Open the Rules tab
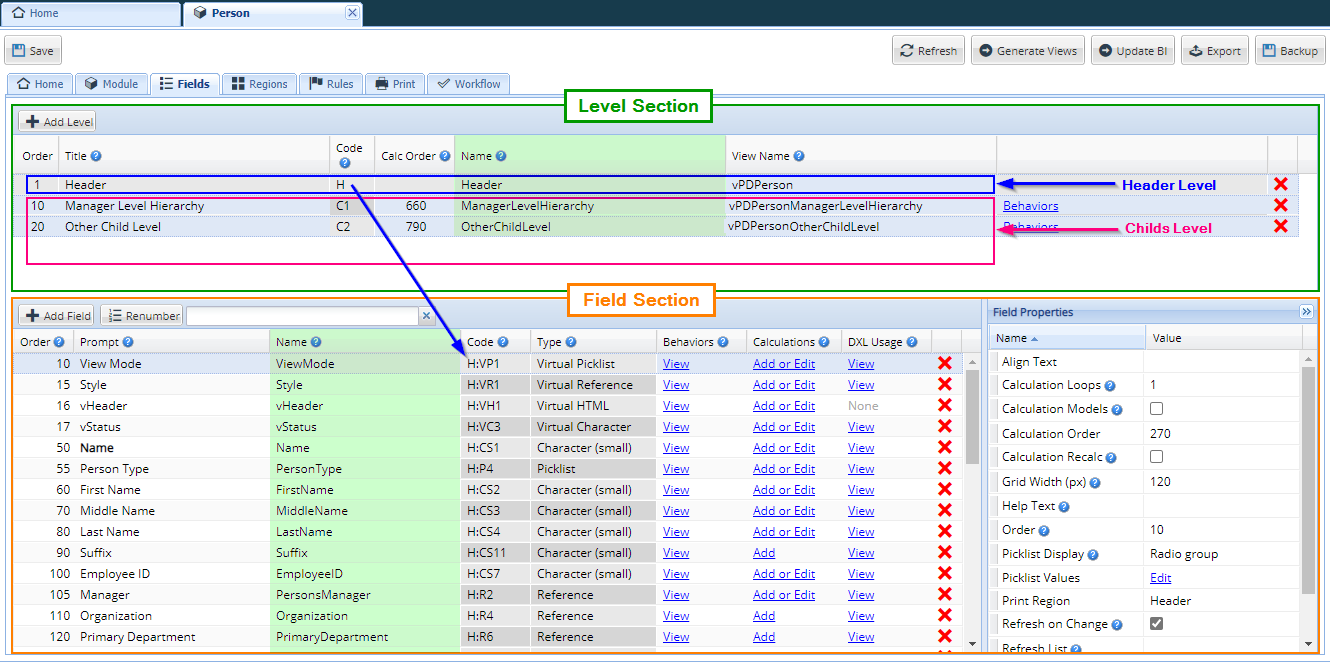Image resolution: width=1330 pixels, height=662 pixels. [331, 84]
